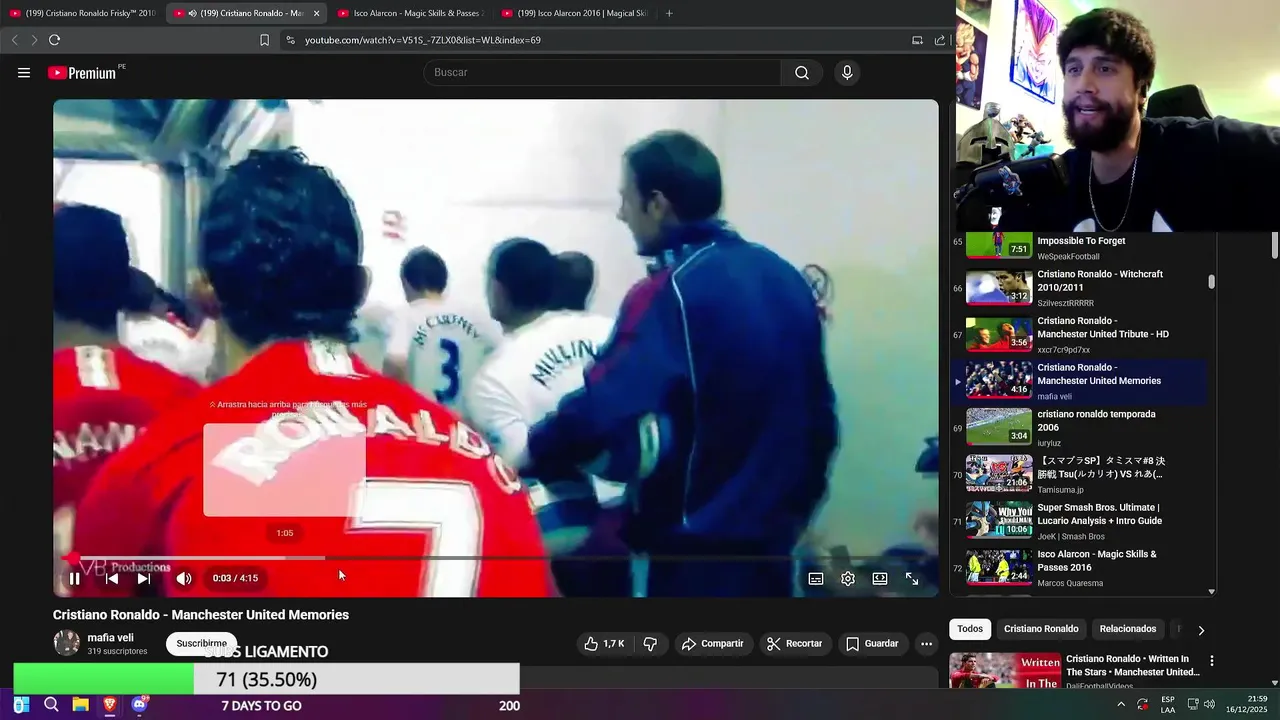The image size is (1280, 720).
Task: Open the Windows Start button
Action: coord(21,705)
